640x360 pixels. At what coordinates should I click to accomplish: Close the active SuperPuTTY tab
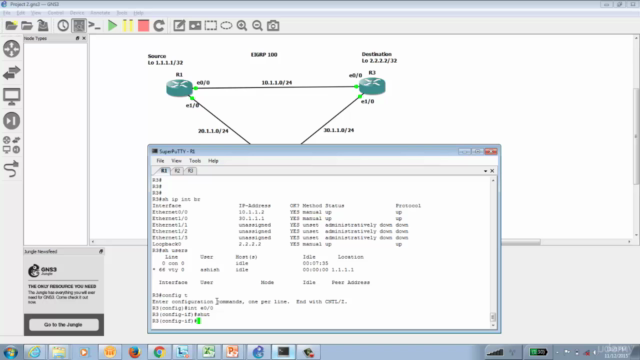pos(492,171)
